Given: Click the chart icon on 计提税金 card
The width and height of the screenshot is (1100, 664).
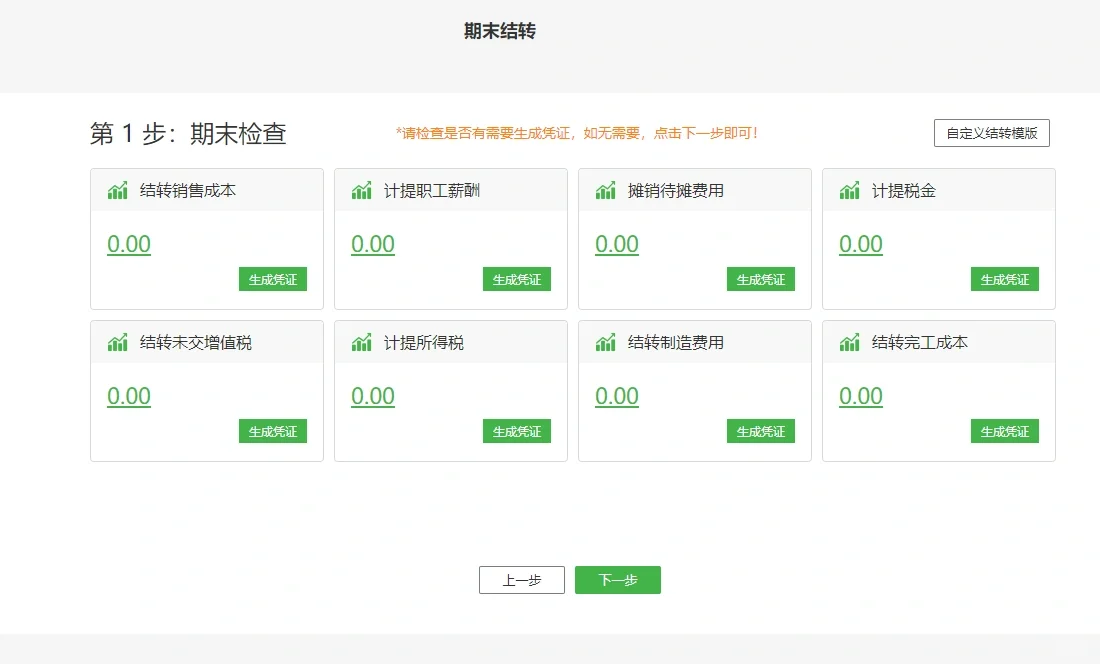Looking at the screenshot, I should click(849, 189).
